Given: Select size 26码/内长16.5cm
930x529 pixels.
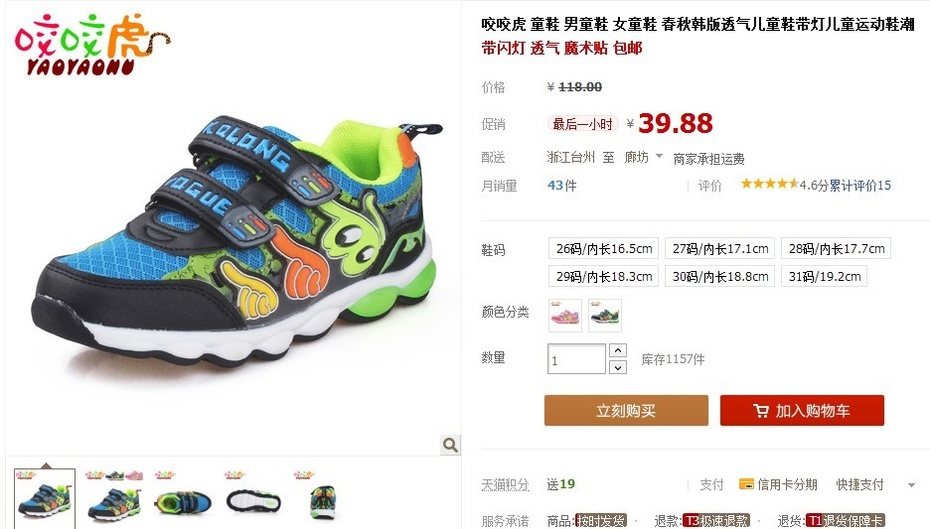Looking at the screenshot, I should click(604, 248).
